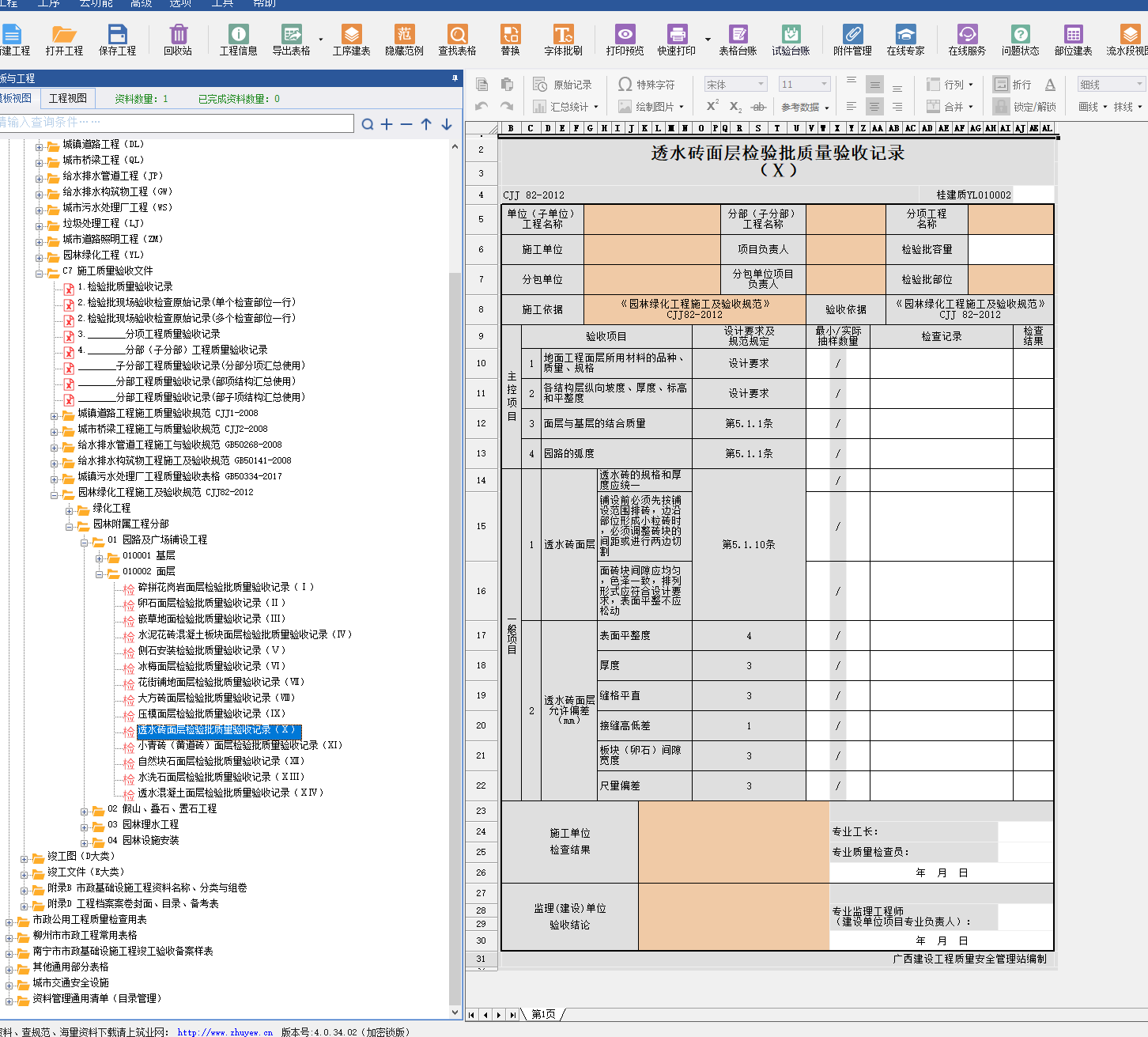
Task: Switch to the 模板视图 tab
Action: pos(16,98)
